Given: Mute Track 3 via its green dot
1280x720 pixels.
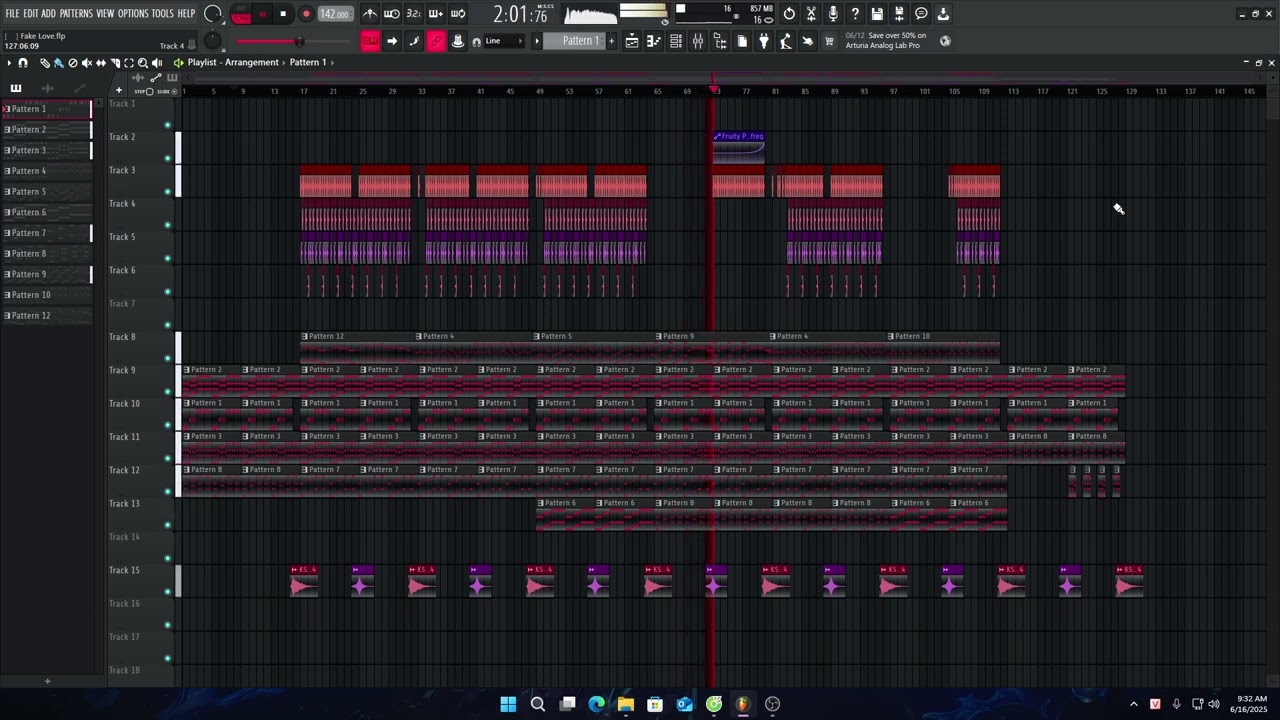Looking at the screenshot, I should (167, 192).
